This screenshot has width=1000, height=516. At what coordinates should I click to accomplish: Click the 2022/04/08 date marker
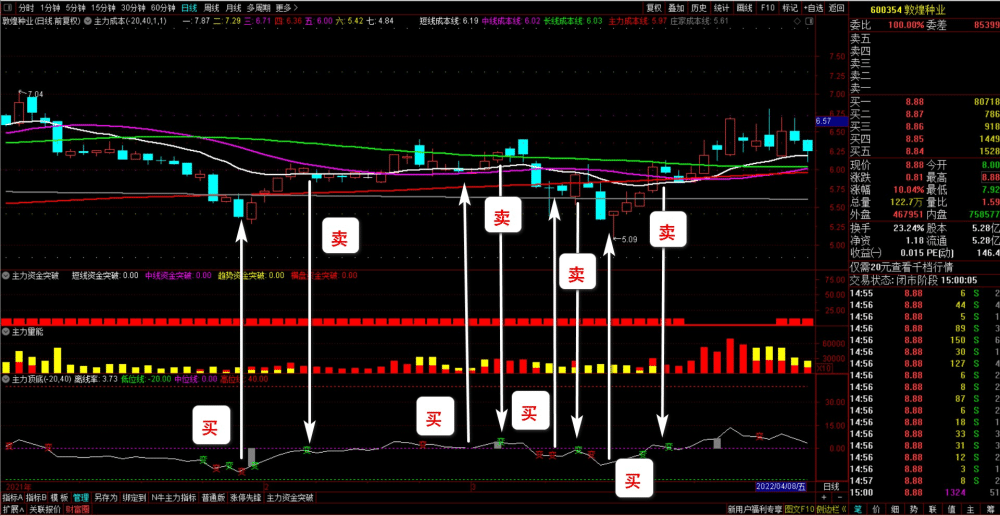coord(781,487)
